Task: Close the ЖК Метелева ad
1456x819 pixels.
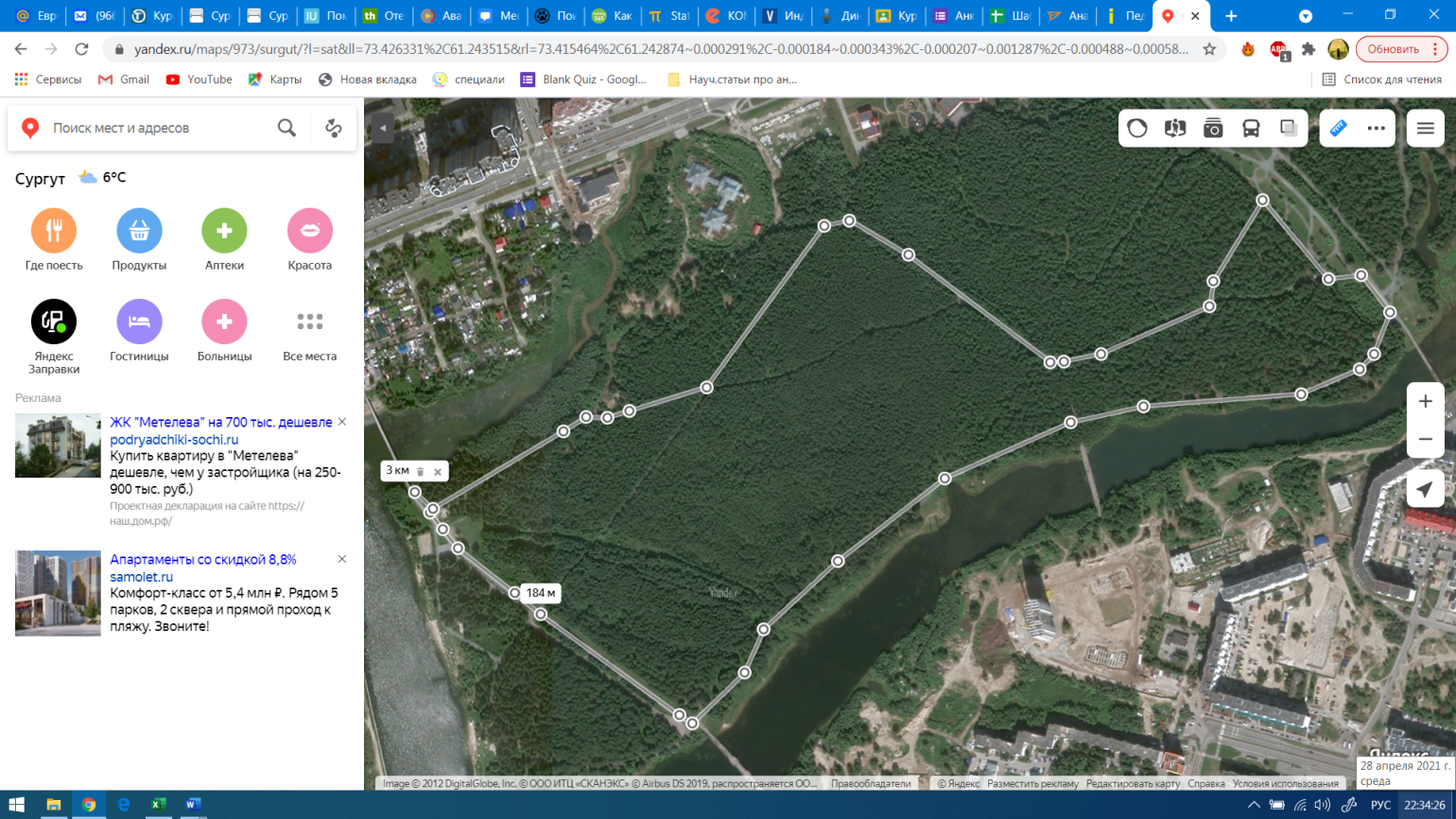Action: point(342,422)
